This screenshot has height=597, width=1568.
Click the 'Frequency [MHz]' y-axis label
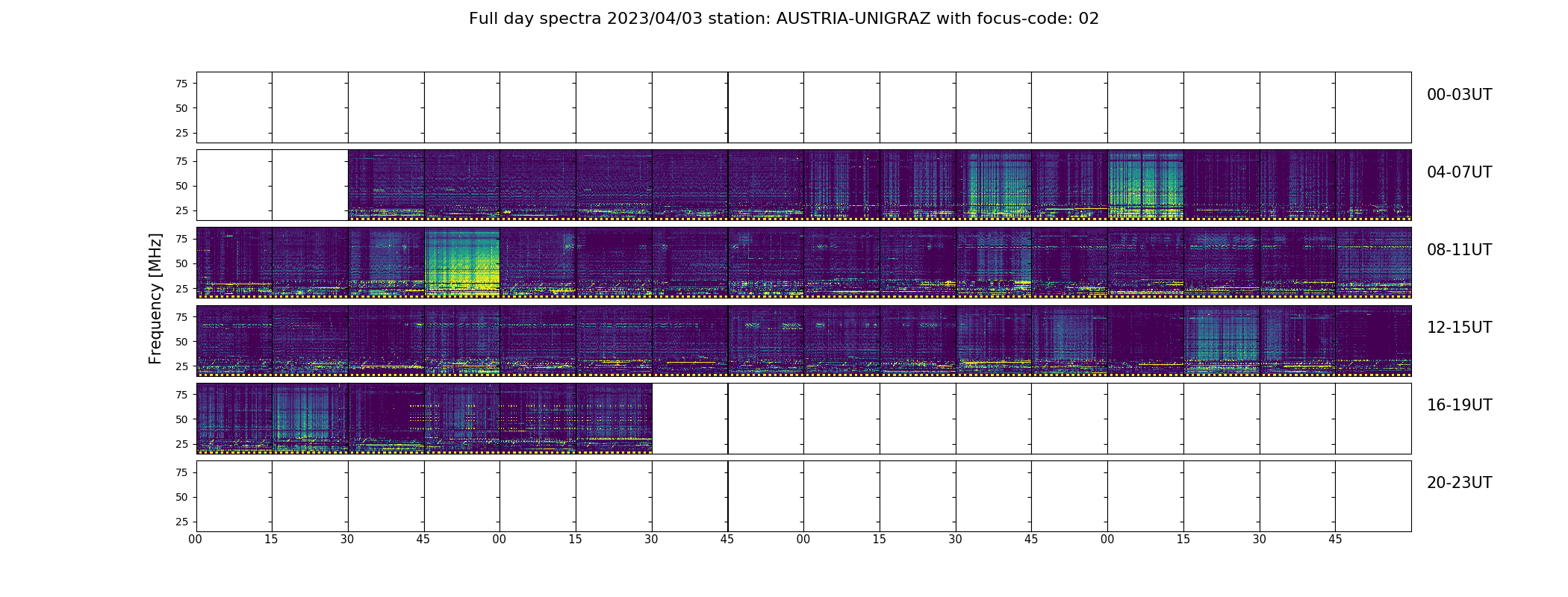[155, 298]
